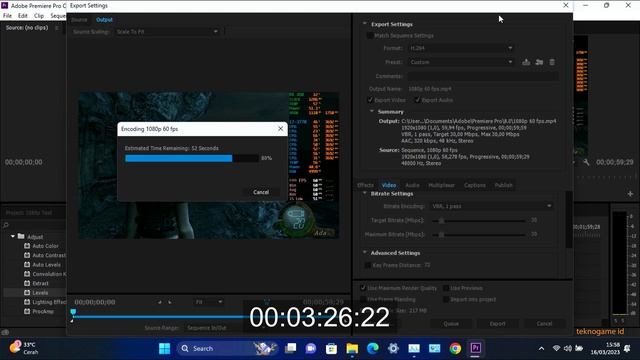
Task: Click the volume icon in system tray
Action: (x=567, y=348)
